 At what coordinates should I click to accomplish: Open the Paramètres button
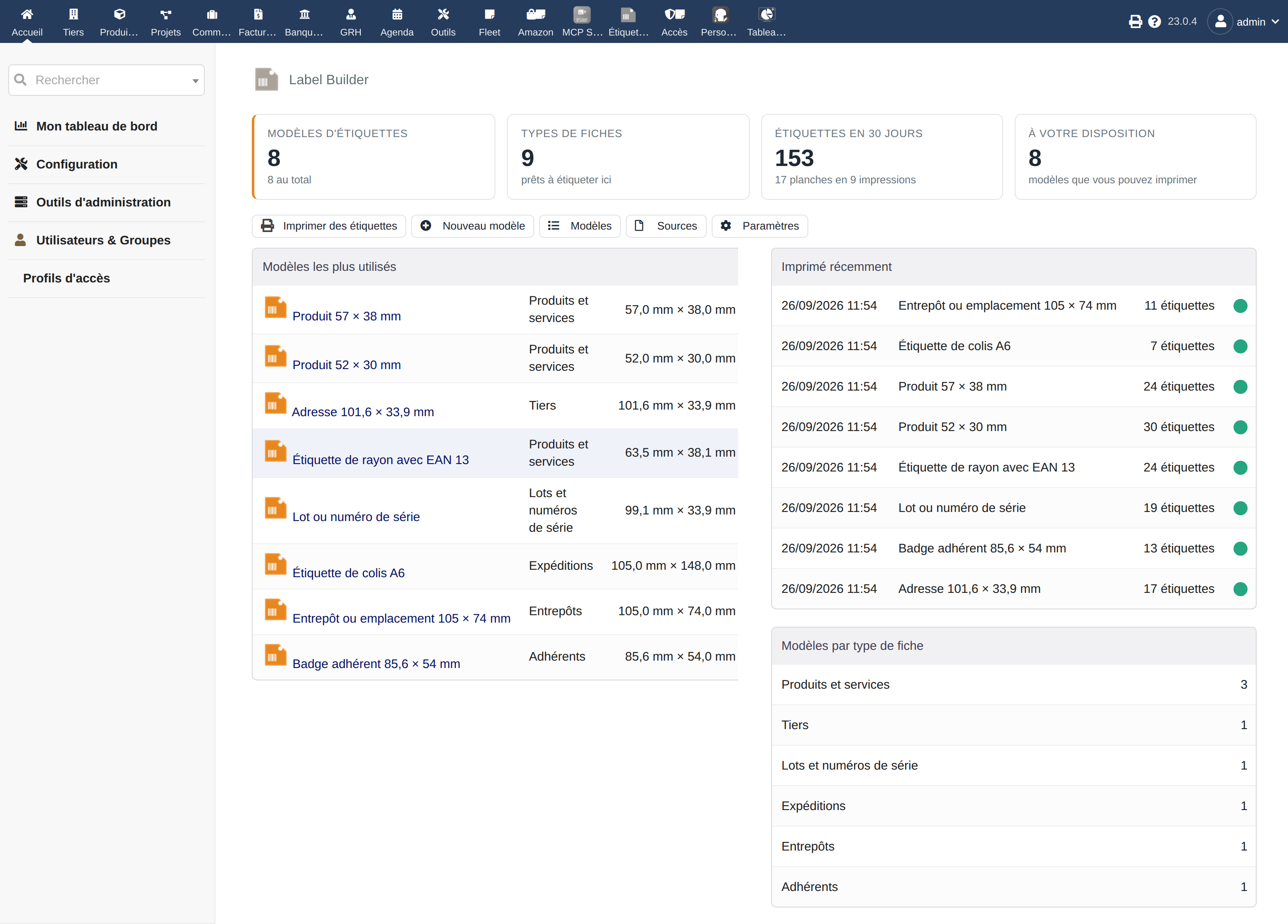click(x=760, y=226)
